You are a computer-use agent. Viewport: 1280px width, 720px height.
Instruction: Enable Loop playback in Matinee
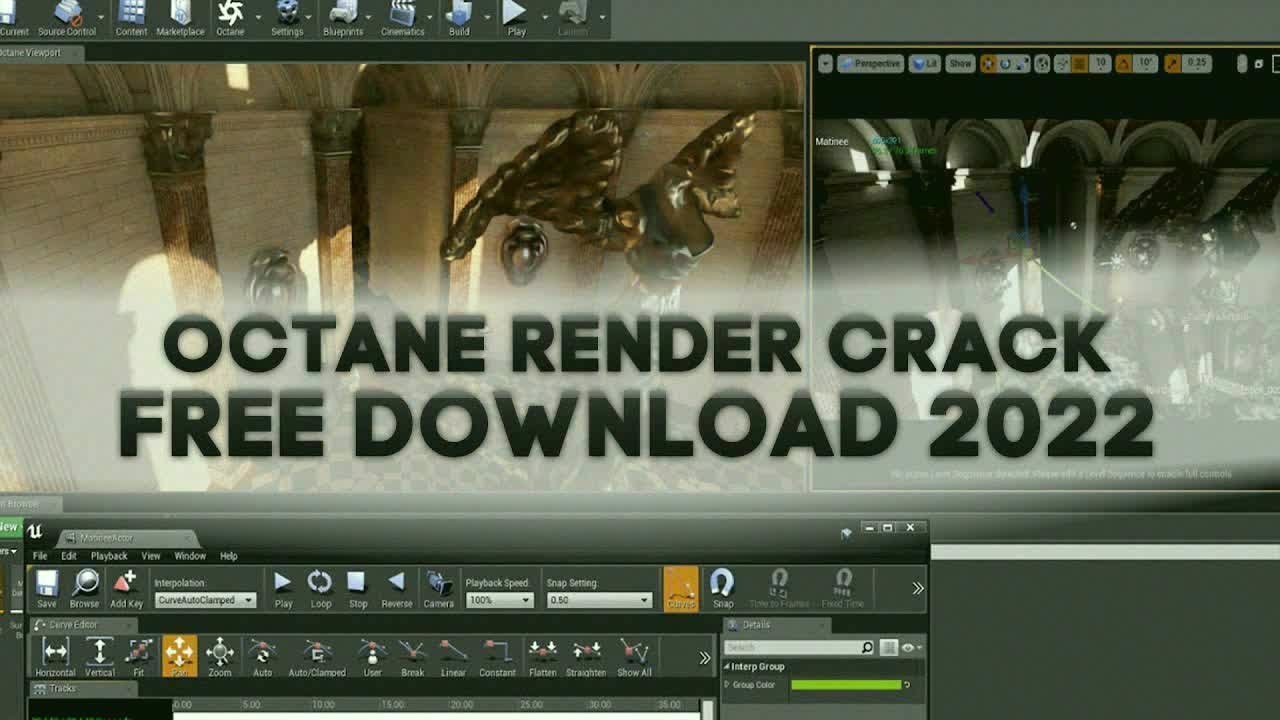tap(320, 589)
